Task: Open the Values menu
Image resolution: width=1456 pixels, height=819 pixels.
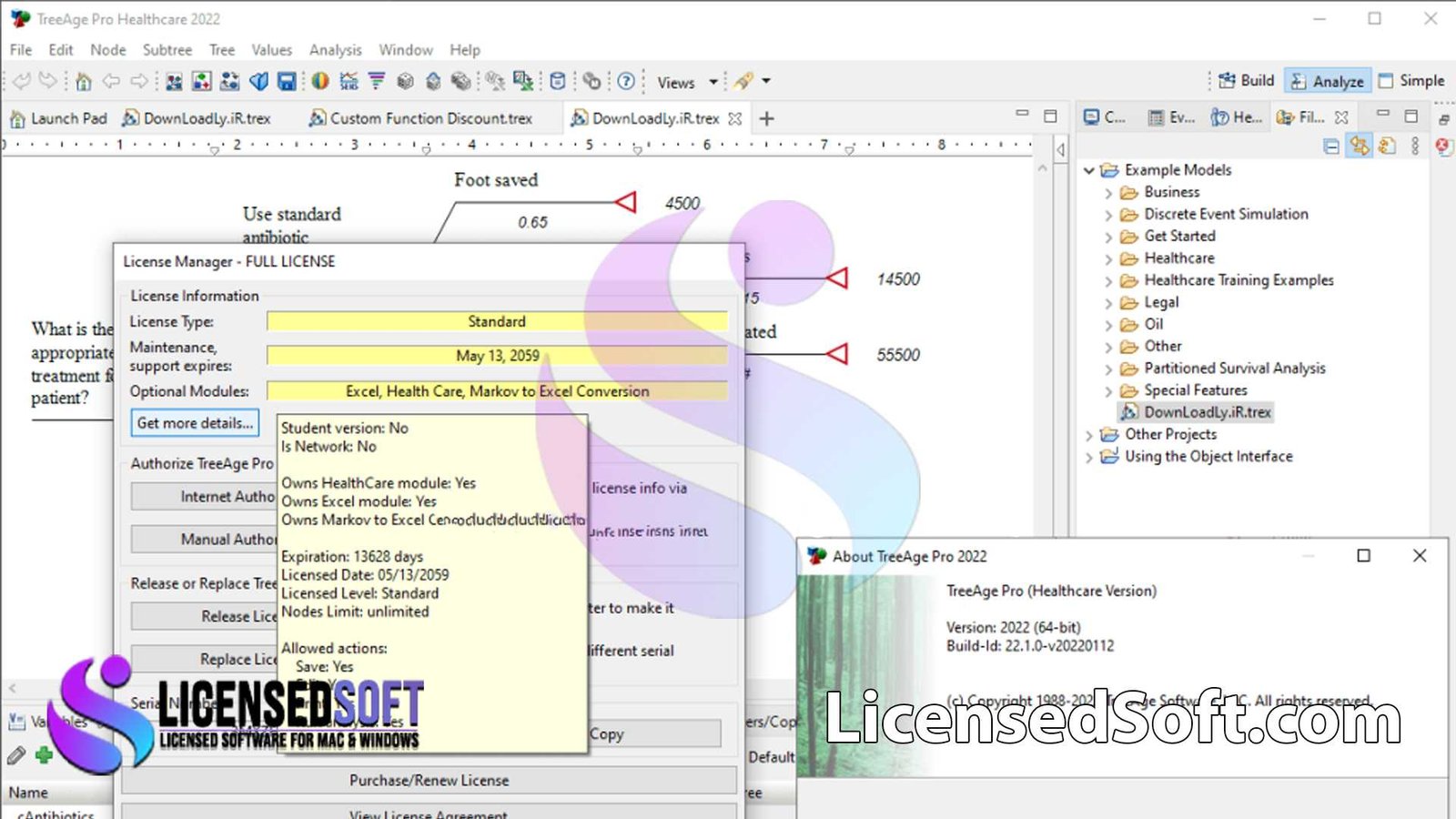Action: tap(271, 50)
